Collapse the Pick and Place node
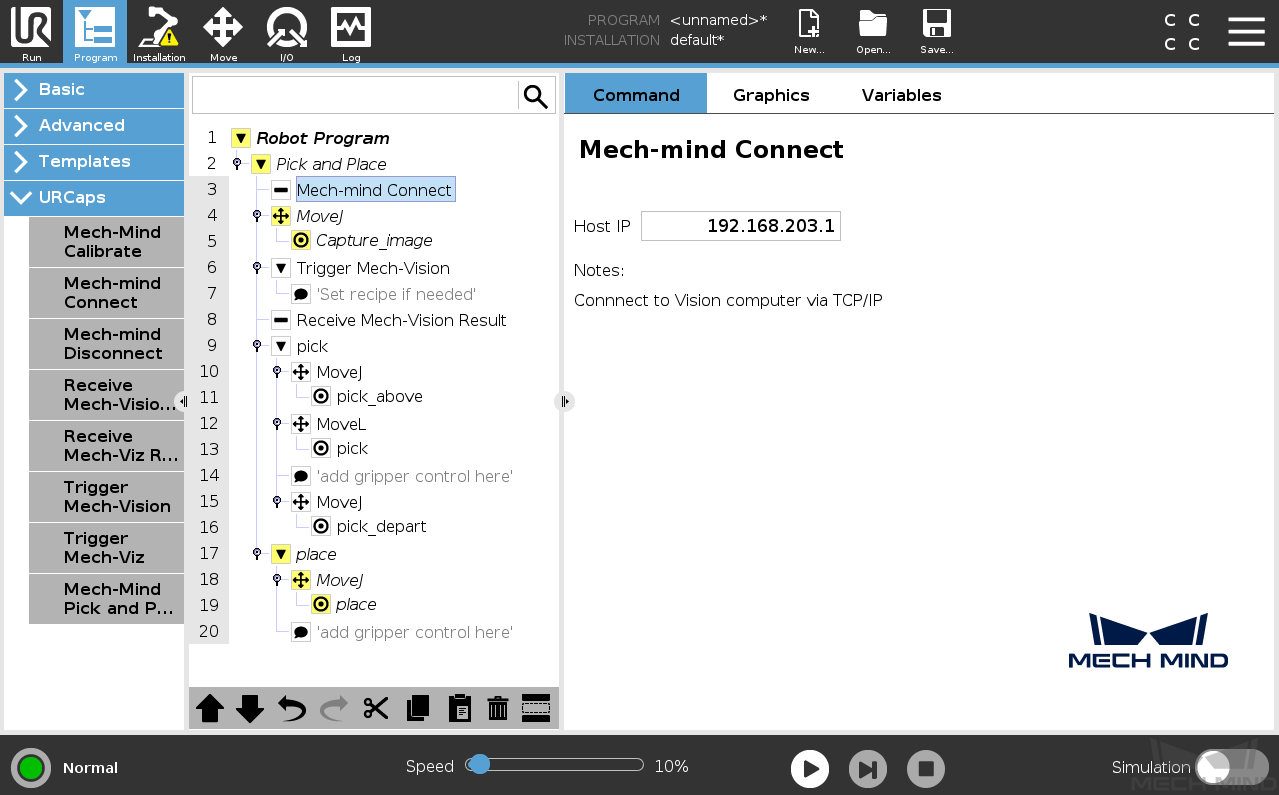Image resolution: width=1279 pixels, height=795 pixels. 261,164
